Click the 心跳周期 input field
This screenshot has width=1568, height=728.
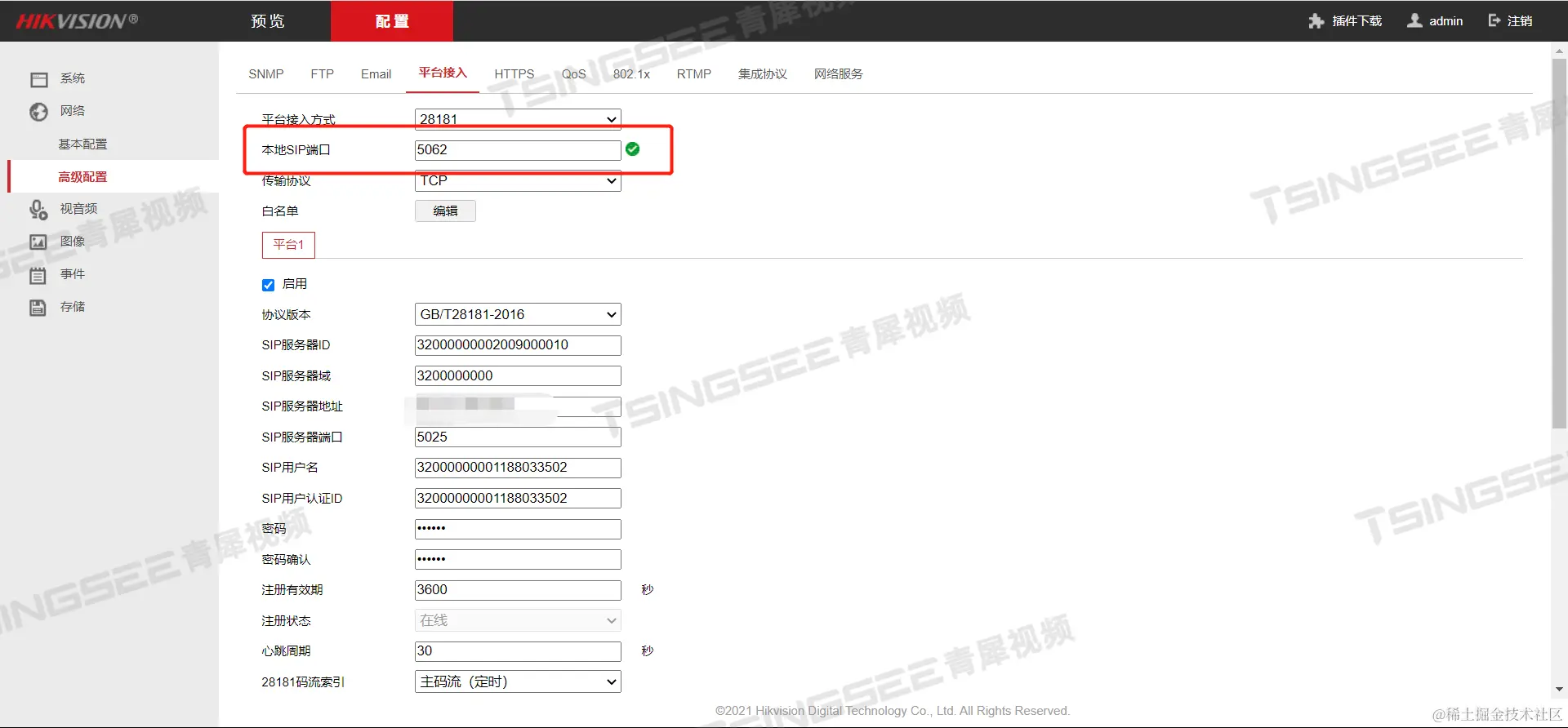click(x=518, y=651)
